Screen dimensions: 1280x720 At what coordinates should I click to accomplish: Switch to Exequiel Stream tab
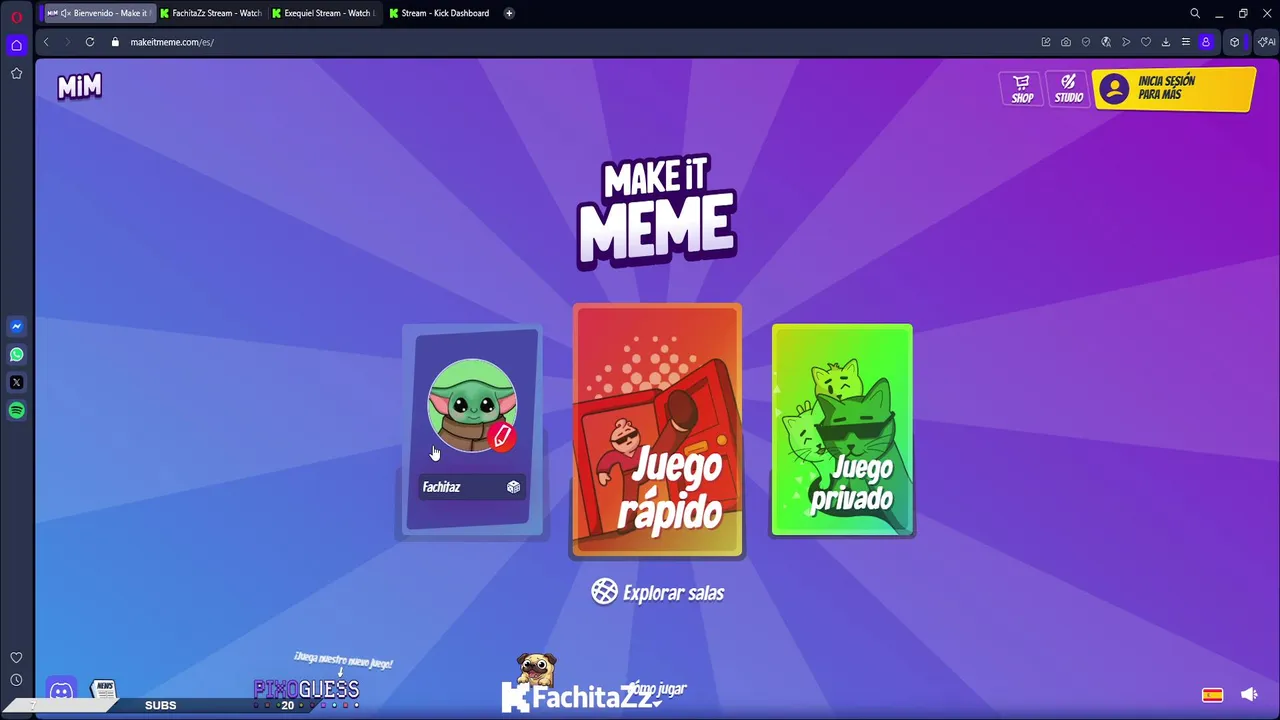[323, 13]
